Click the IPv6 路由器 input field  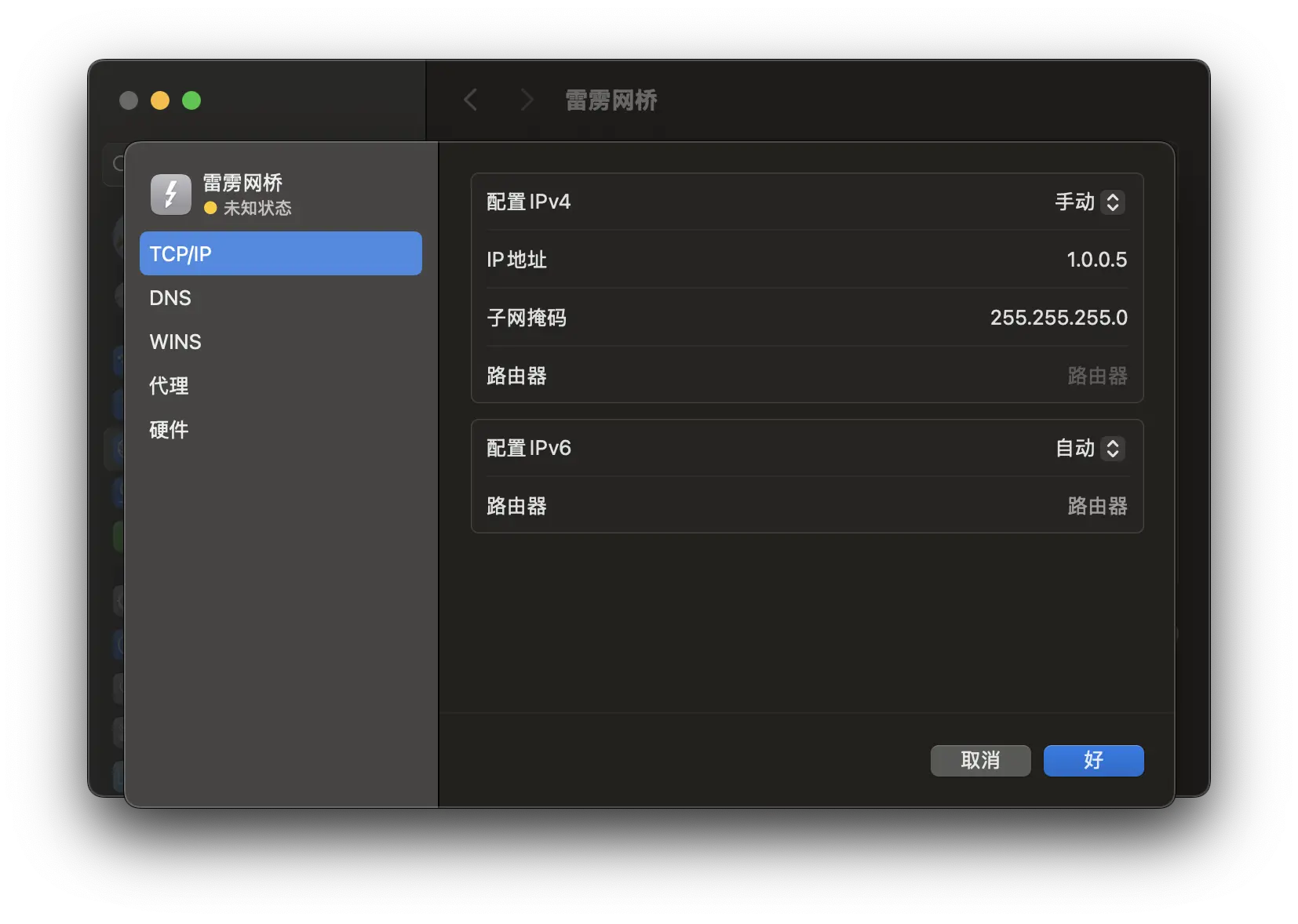point(1099,506)
